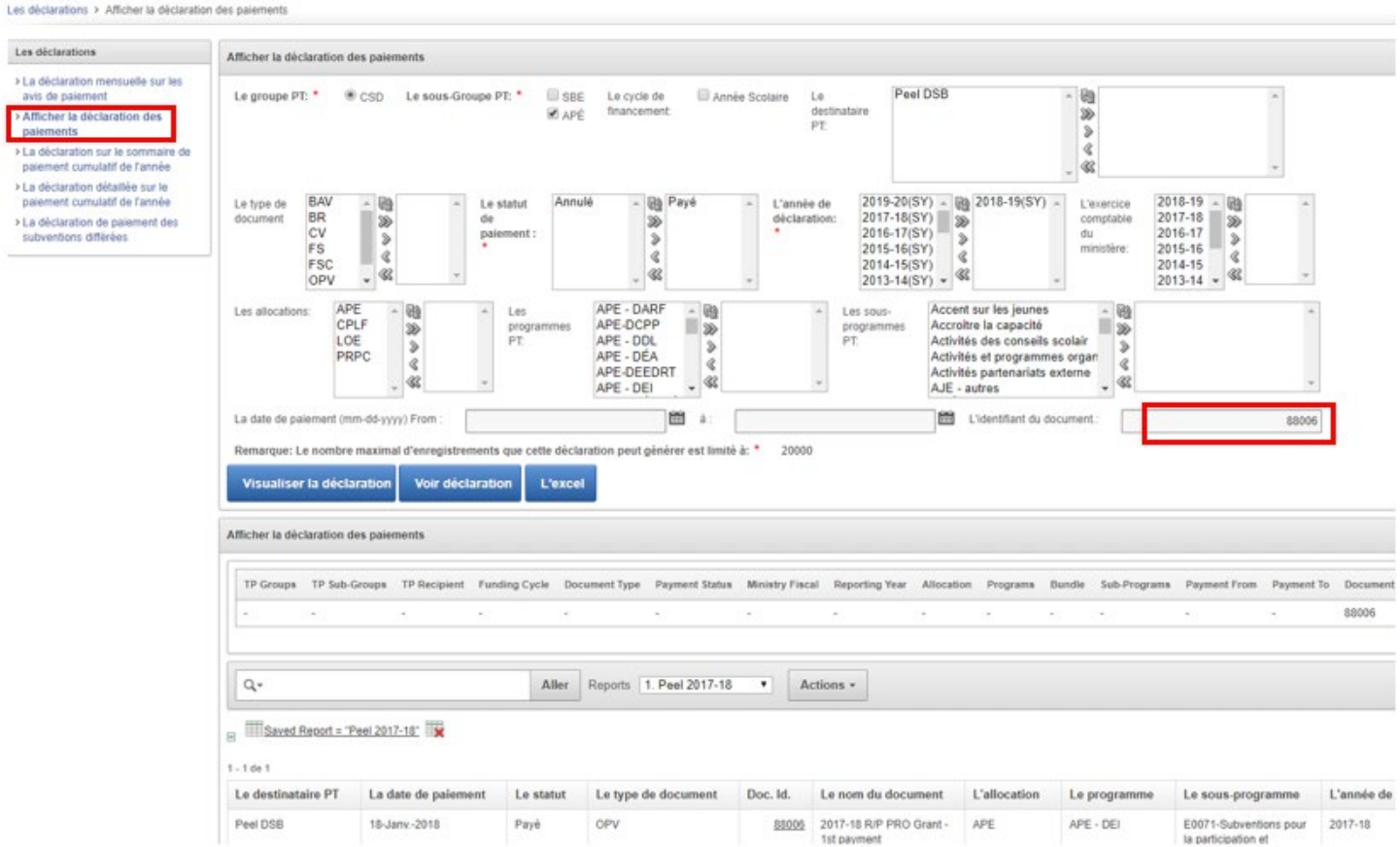Click the remove-all icon beside Les allocations list
This screenshot has height=847, width=1400.
(414, 382)
